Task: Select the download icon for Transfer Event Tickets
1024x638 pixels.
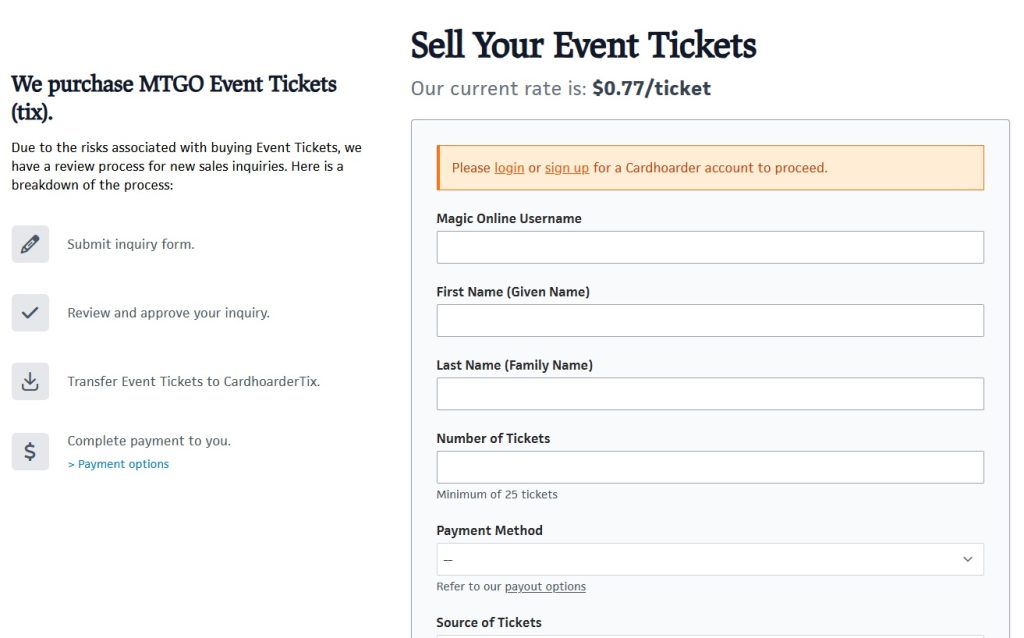Action: click(x=30, y=381)
